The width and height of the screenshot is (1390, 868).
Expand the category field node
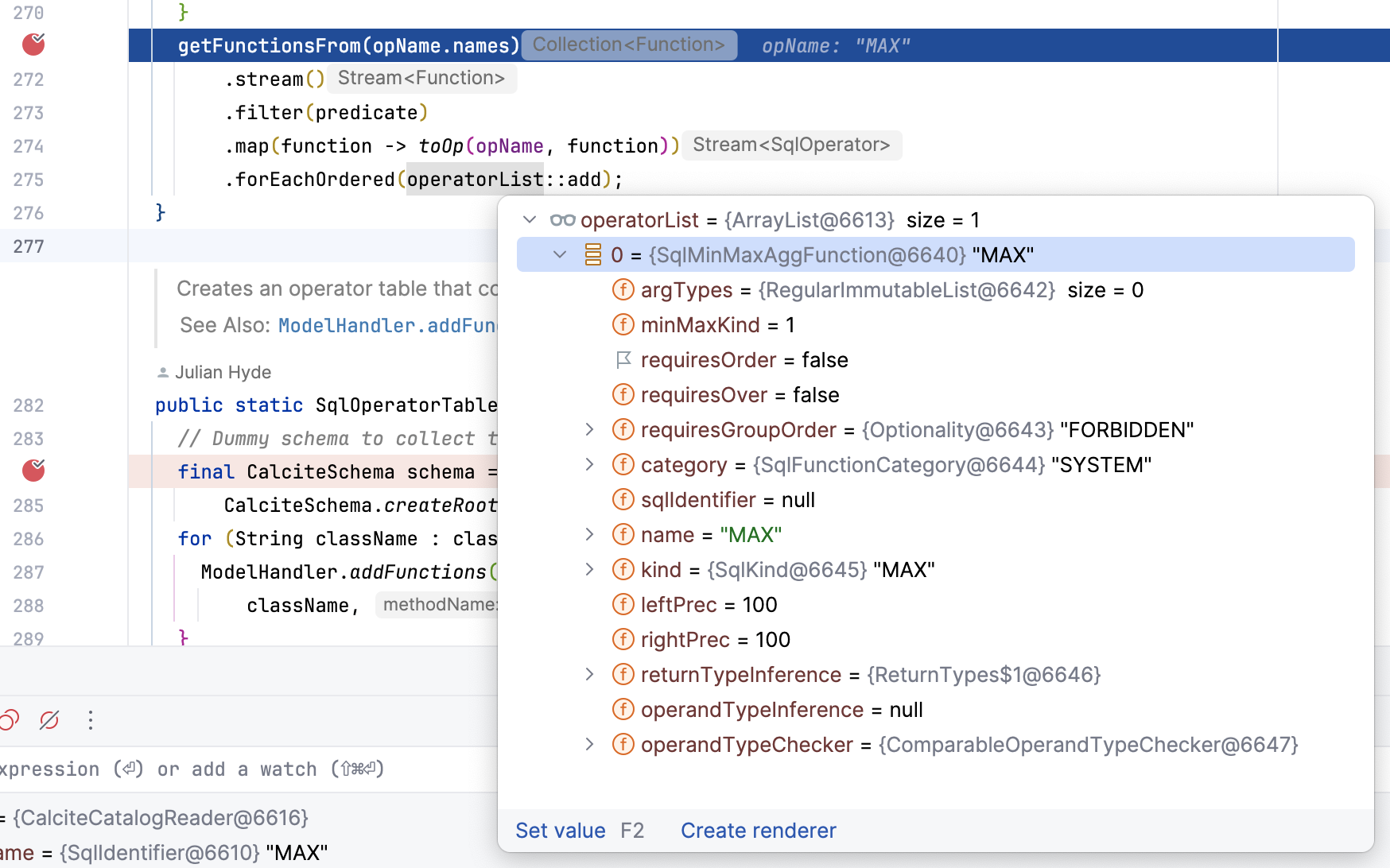pyautogui.click(x=589, y=464)
